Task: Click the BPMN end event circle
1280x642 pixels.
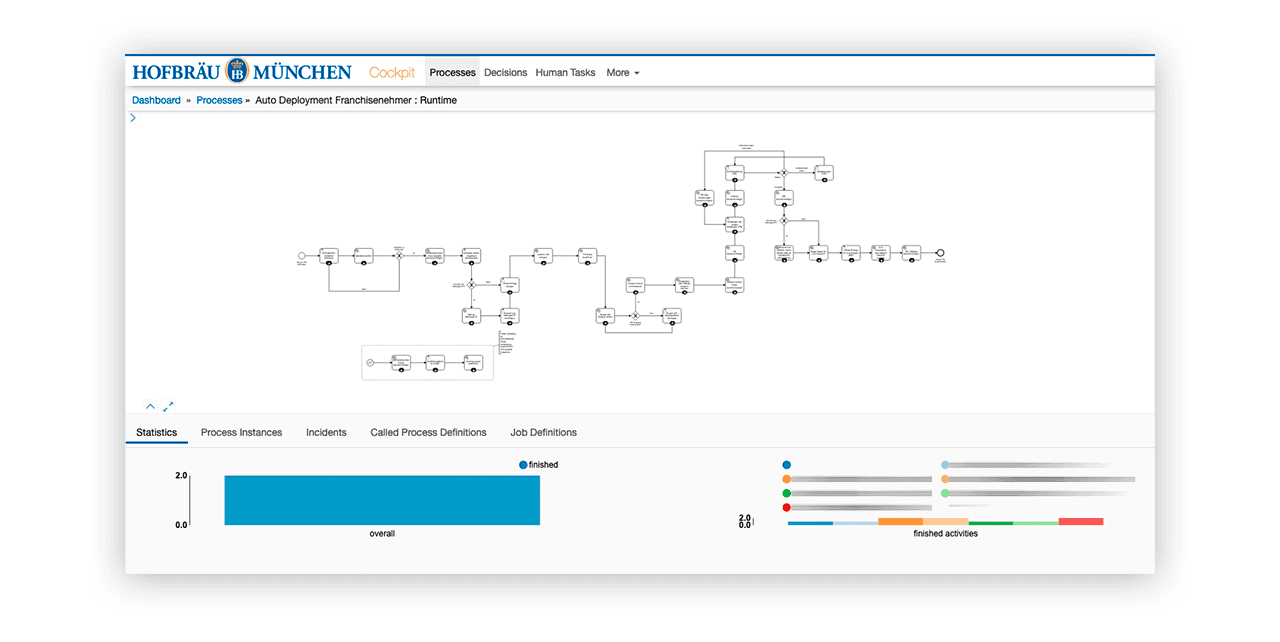Action: [940, 254]
